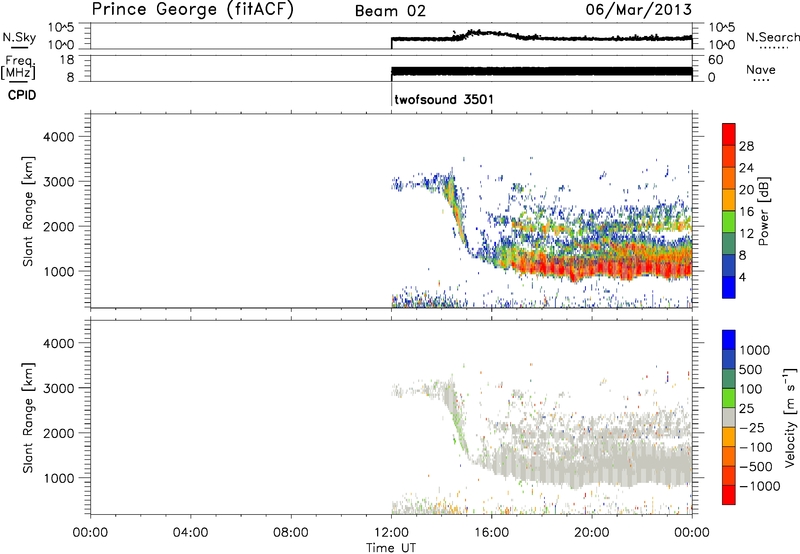Viewport: 800px width, 554px height.
Task: Select the Beam 02 label
Action: point(390,11)
